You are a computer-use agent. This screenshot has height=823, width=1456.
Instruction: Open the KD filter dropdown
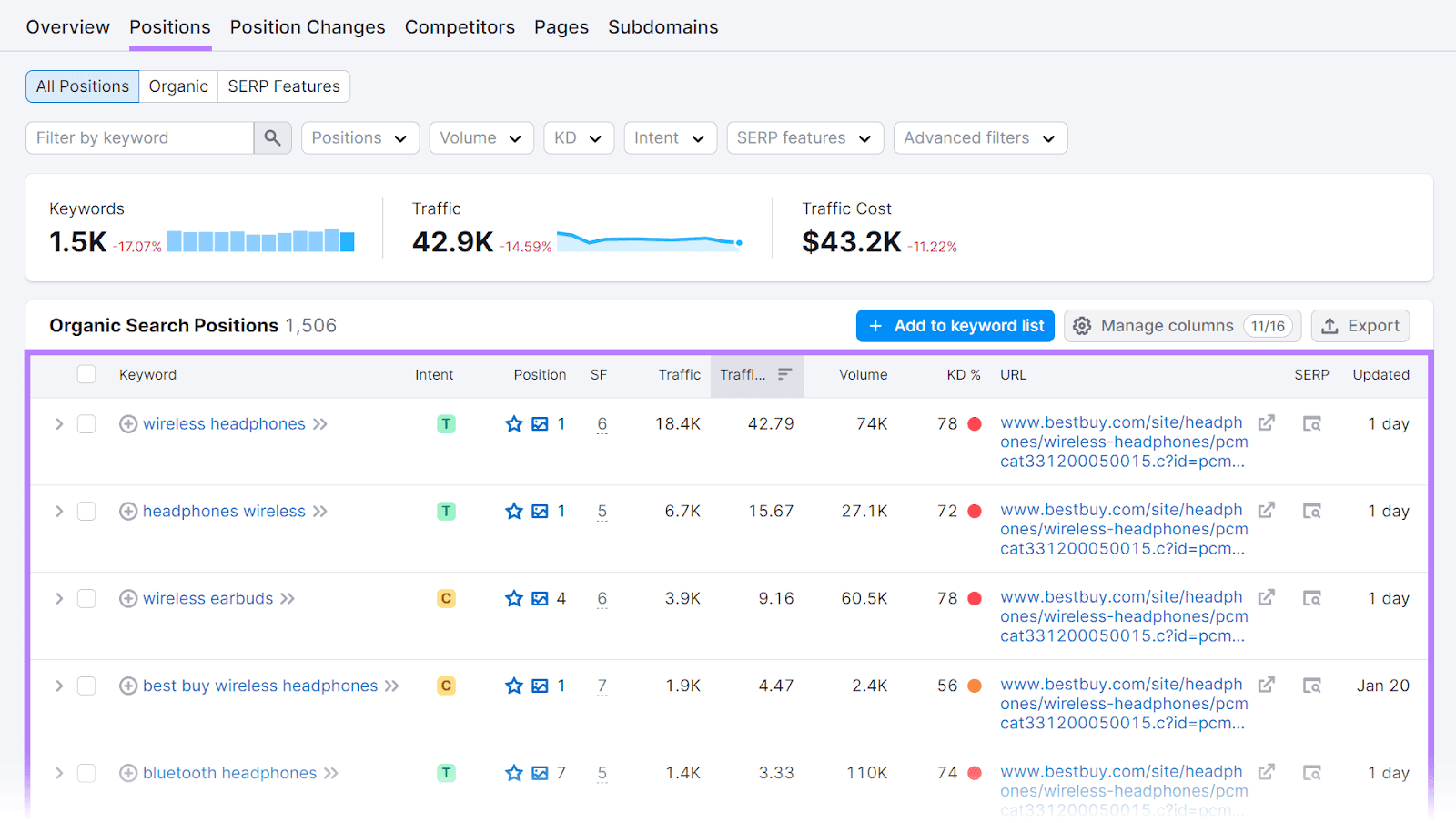pos(578,137)
